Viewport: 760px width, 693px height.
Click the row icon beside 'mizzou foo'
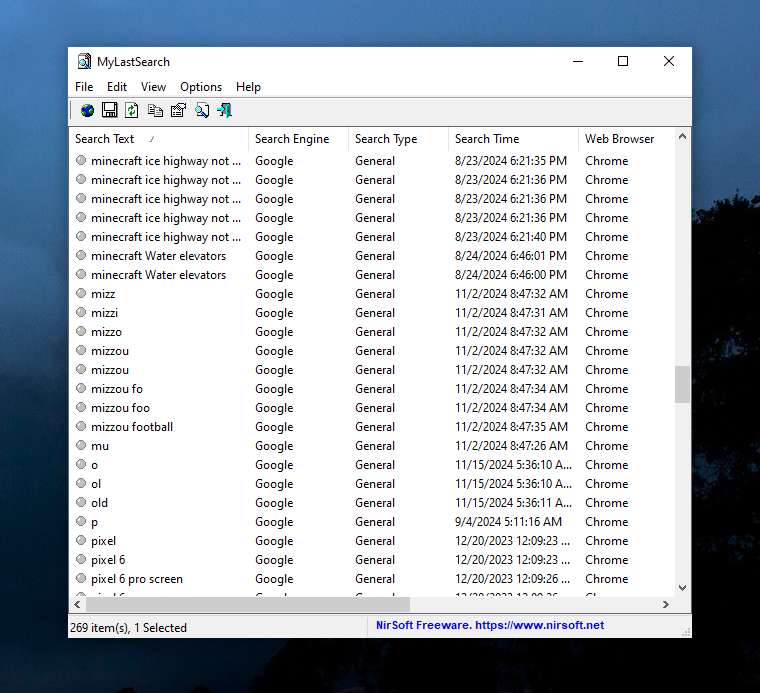tap(81, 407)
